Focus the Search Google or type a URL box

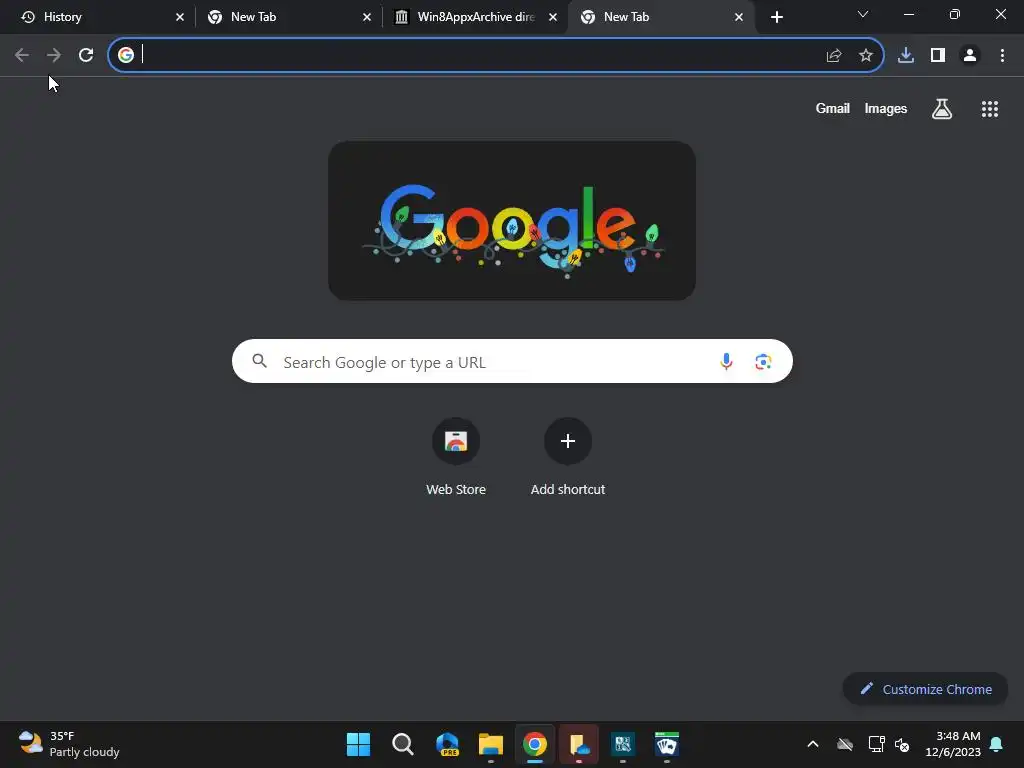pyautogui.click(x=512, y=361)
